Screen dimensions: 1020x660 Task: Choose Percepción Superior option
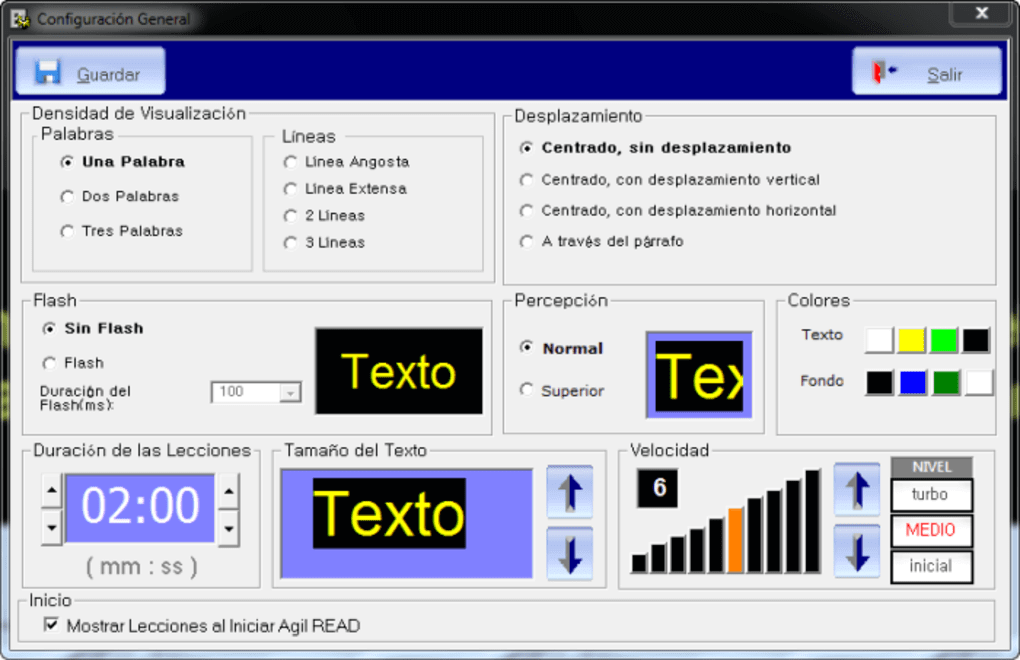click(527, 391)
